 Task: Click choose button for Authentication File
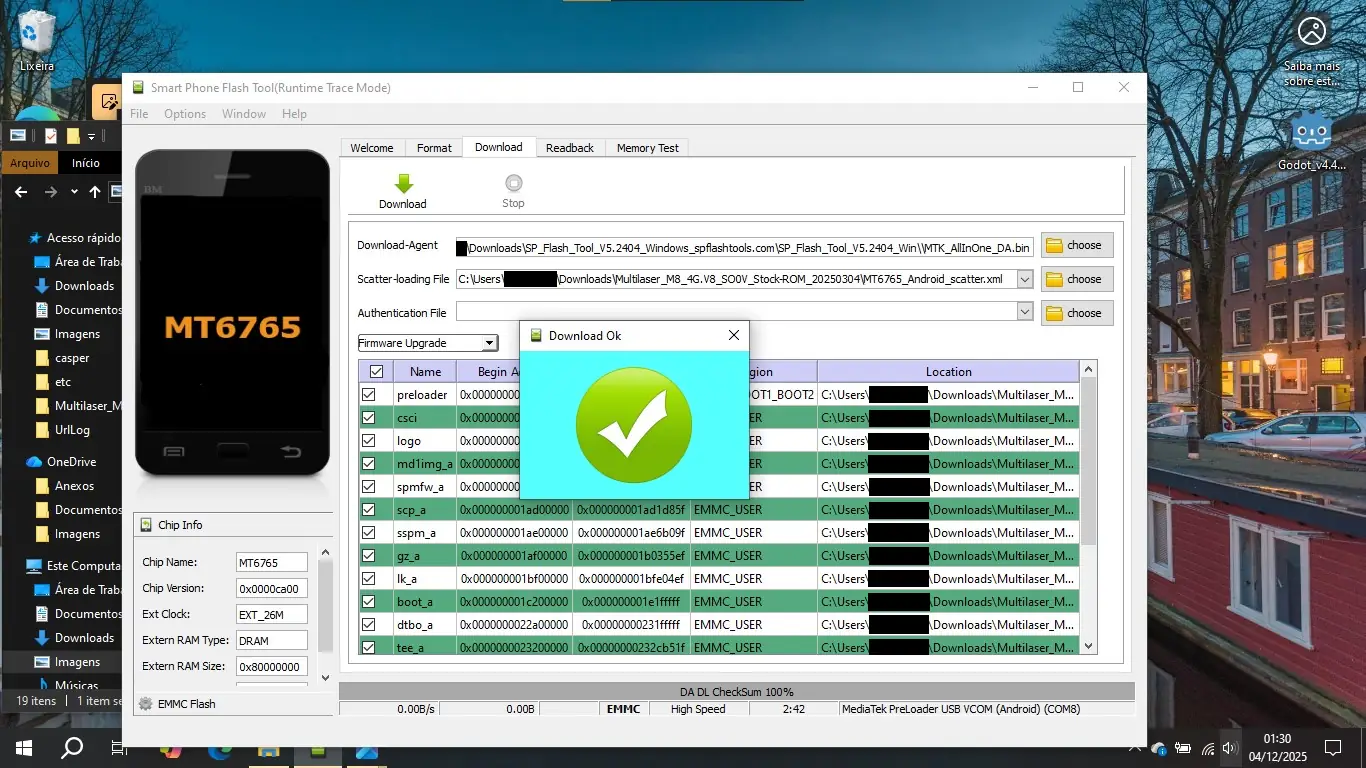pyautogui.click(x=1076, y=313)
